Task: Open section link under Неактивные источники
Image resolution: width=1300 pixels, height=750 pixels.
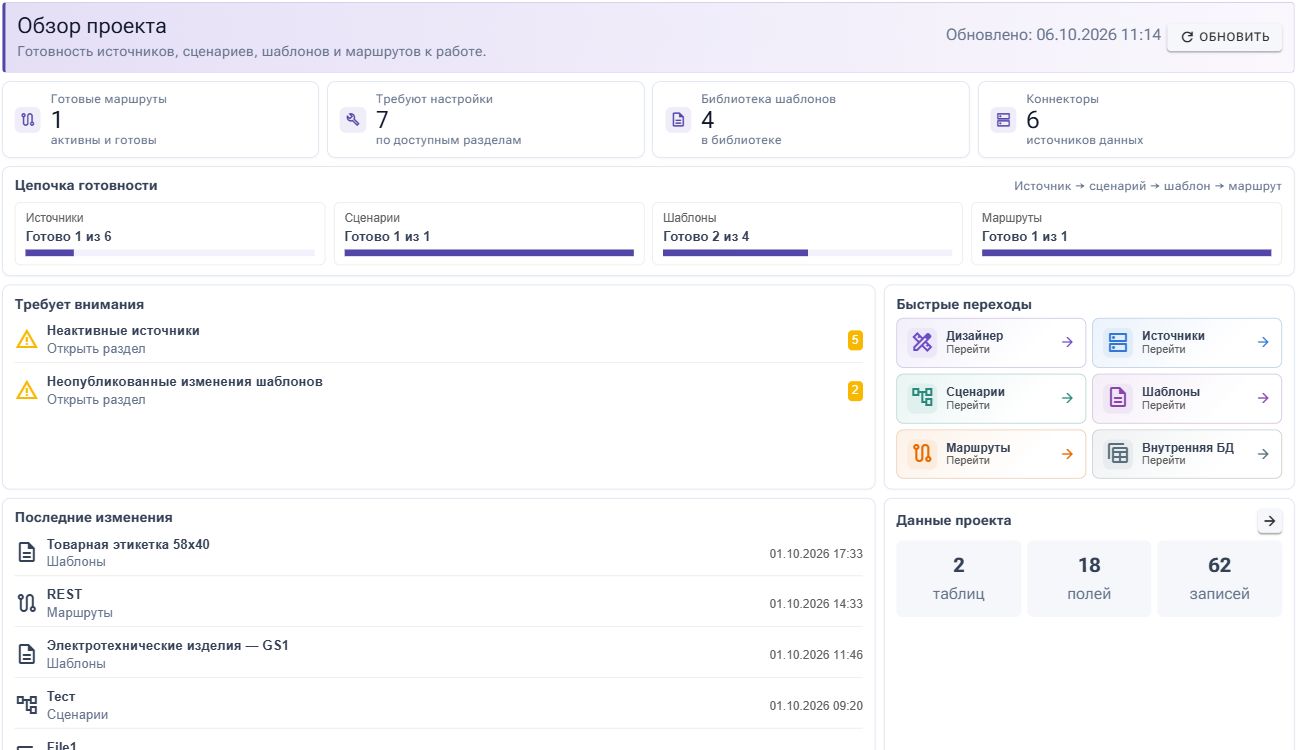Action: (x=96, y=349)
